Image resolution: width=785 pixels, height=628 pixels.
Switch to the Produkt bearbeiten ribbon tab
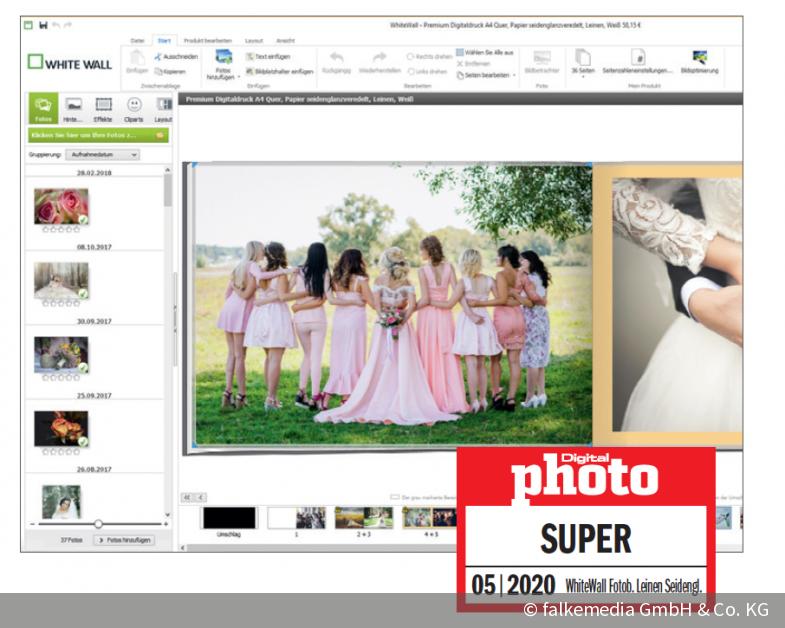pyautogui.click(x=206, y=41)
